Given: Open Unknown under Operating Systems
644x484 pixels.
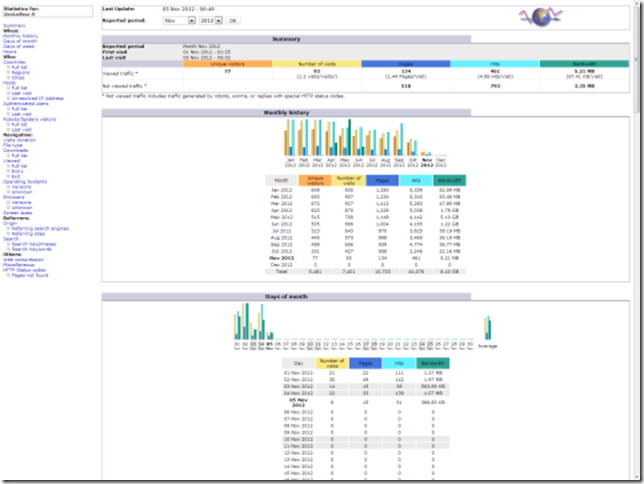Looking at the screenshot, I should (22, 192).
